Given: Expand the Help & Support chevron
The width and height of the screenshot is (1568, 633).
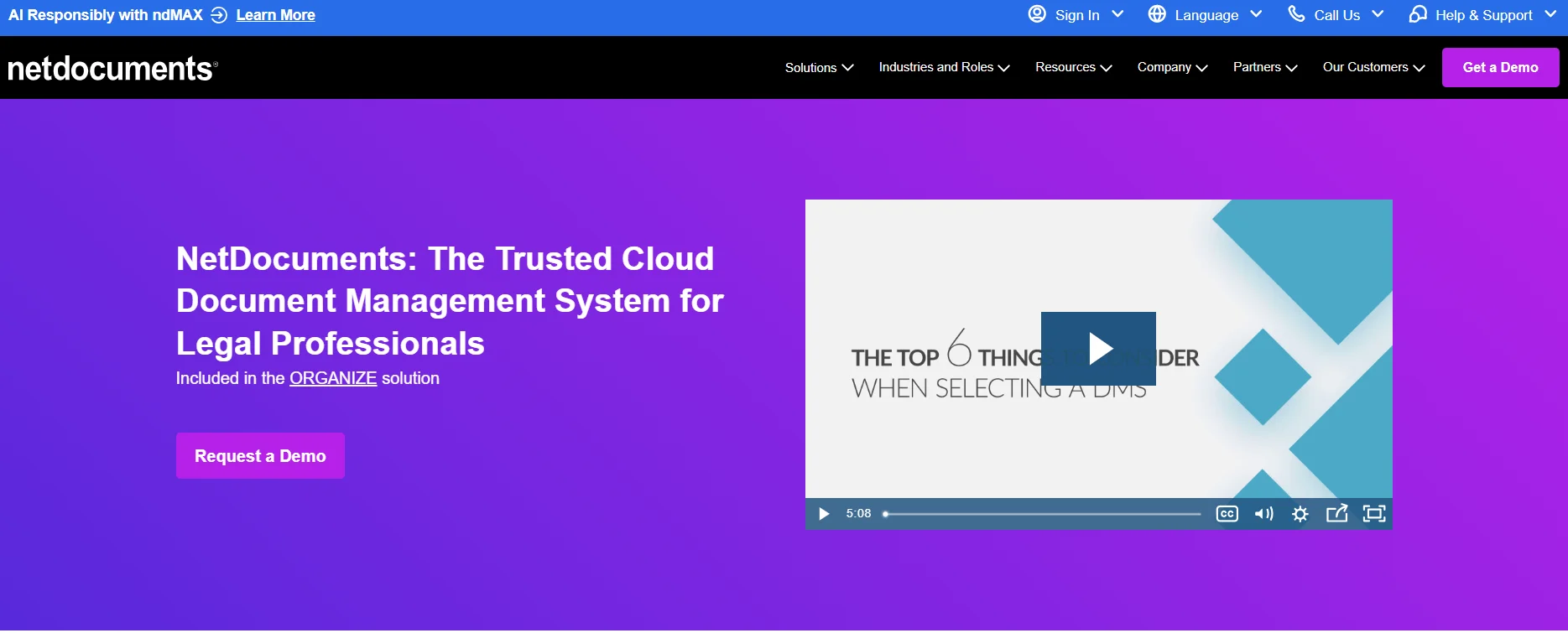Looking at the screenshot, I should tap(1550, 14).
